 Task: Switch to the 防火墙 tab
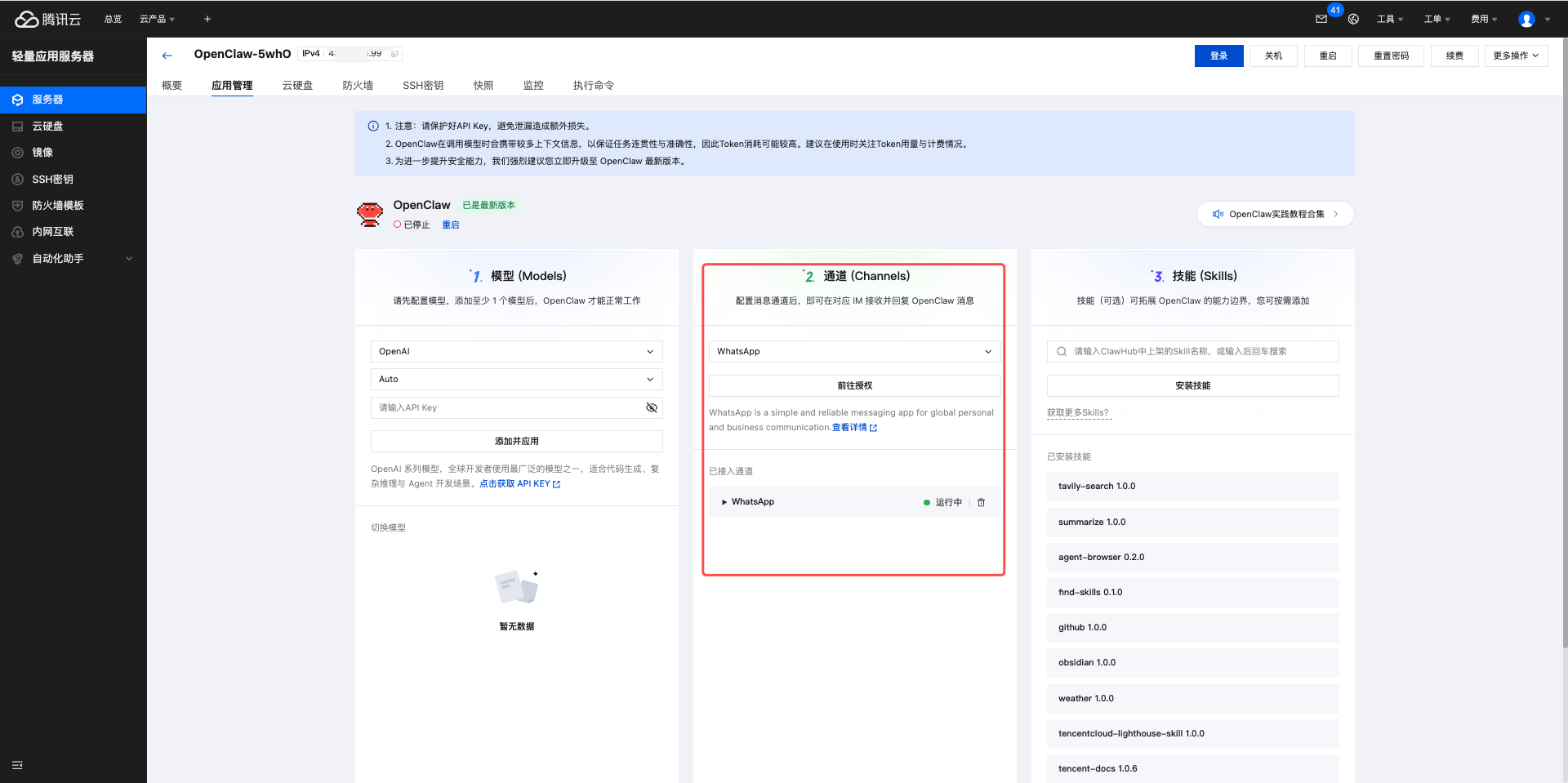coord(358,85)
